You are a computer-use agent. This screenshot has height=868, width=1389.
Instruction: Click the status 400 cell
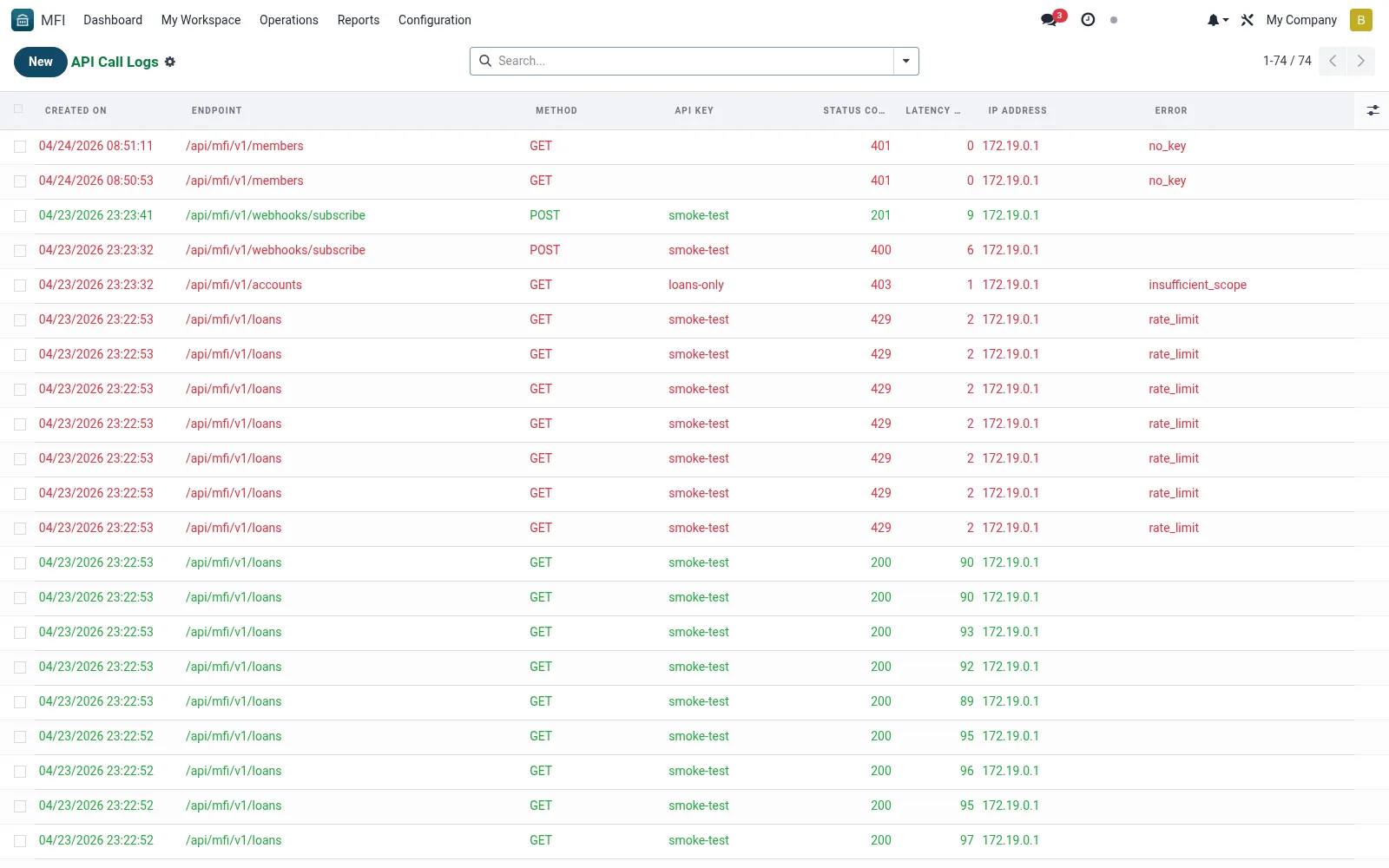(x=880, y=250)
